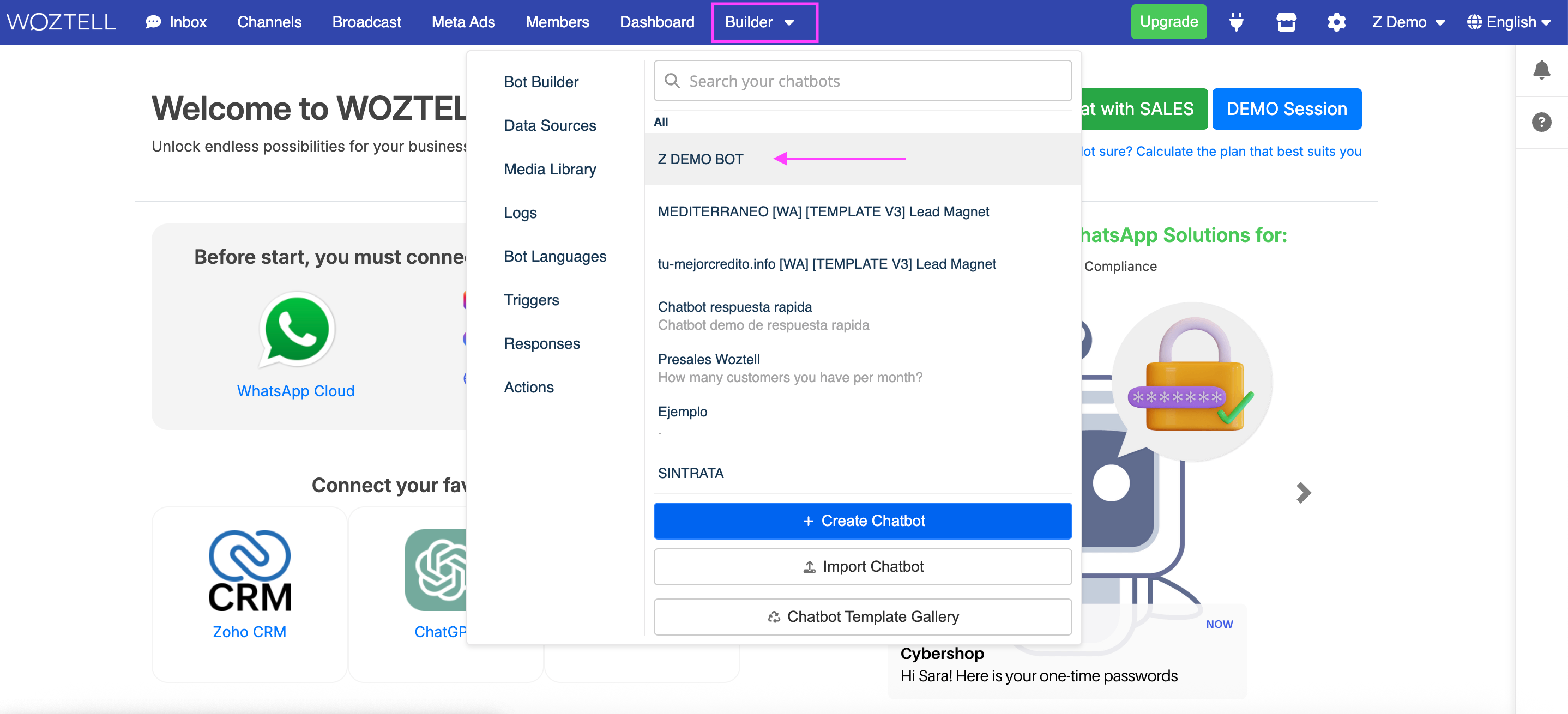
Task: Click the Chat with SALES button
Action: point(1144,109)
